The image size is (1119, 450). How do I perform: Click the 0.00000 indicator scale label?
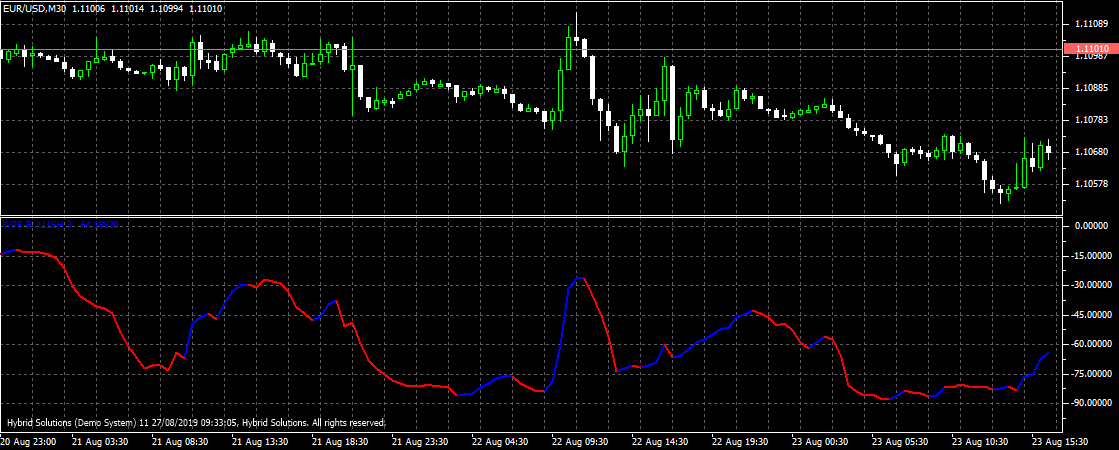coord(1091,226)
